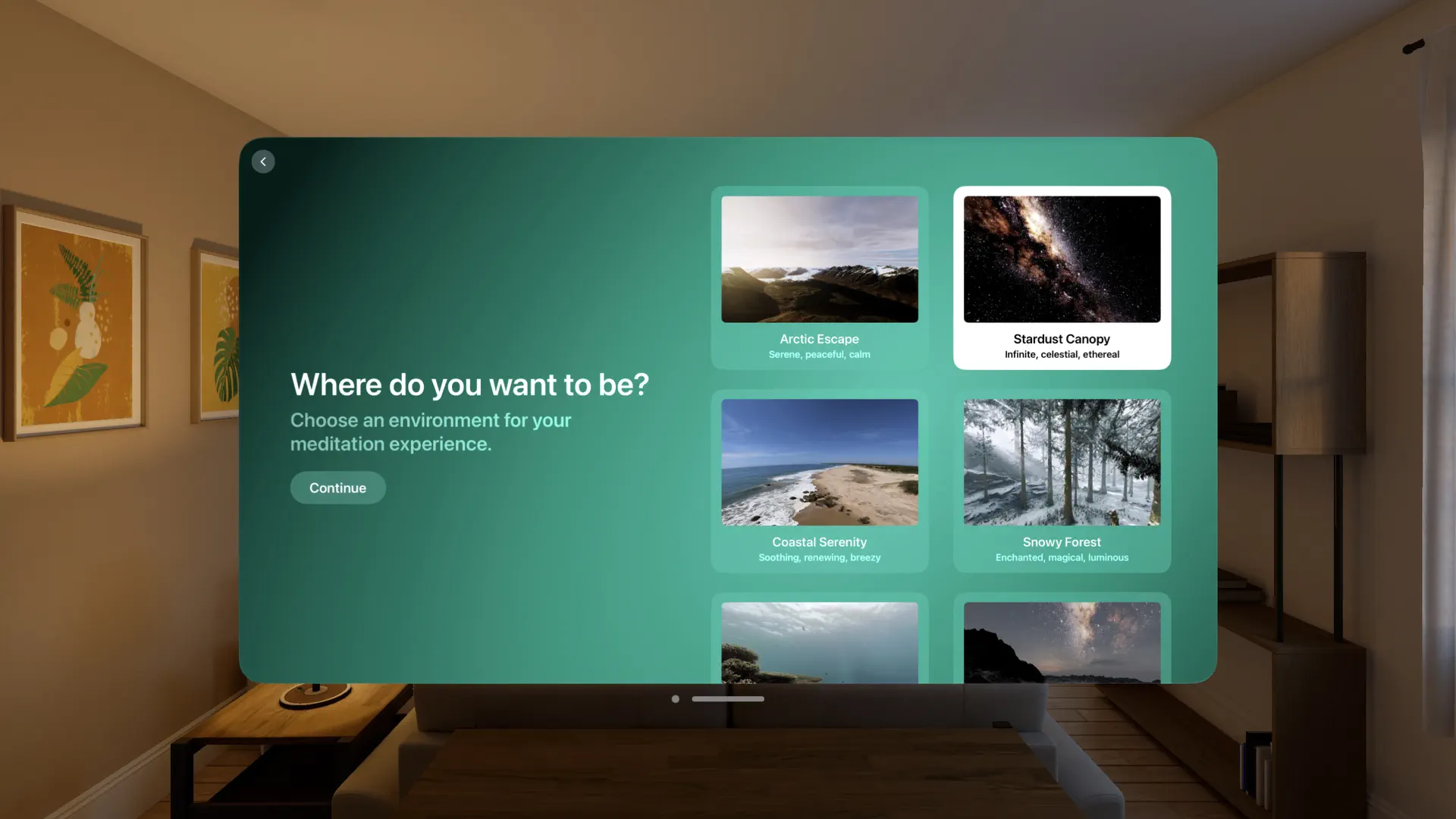Click the 'Arctic Escape' title label
Viewport: 1456px width, 819px height.
pyautogui.click(x=819, y=339)
